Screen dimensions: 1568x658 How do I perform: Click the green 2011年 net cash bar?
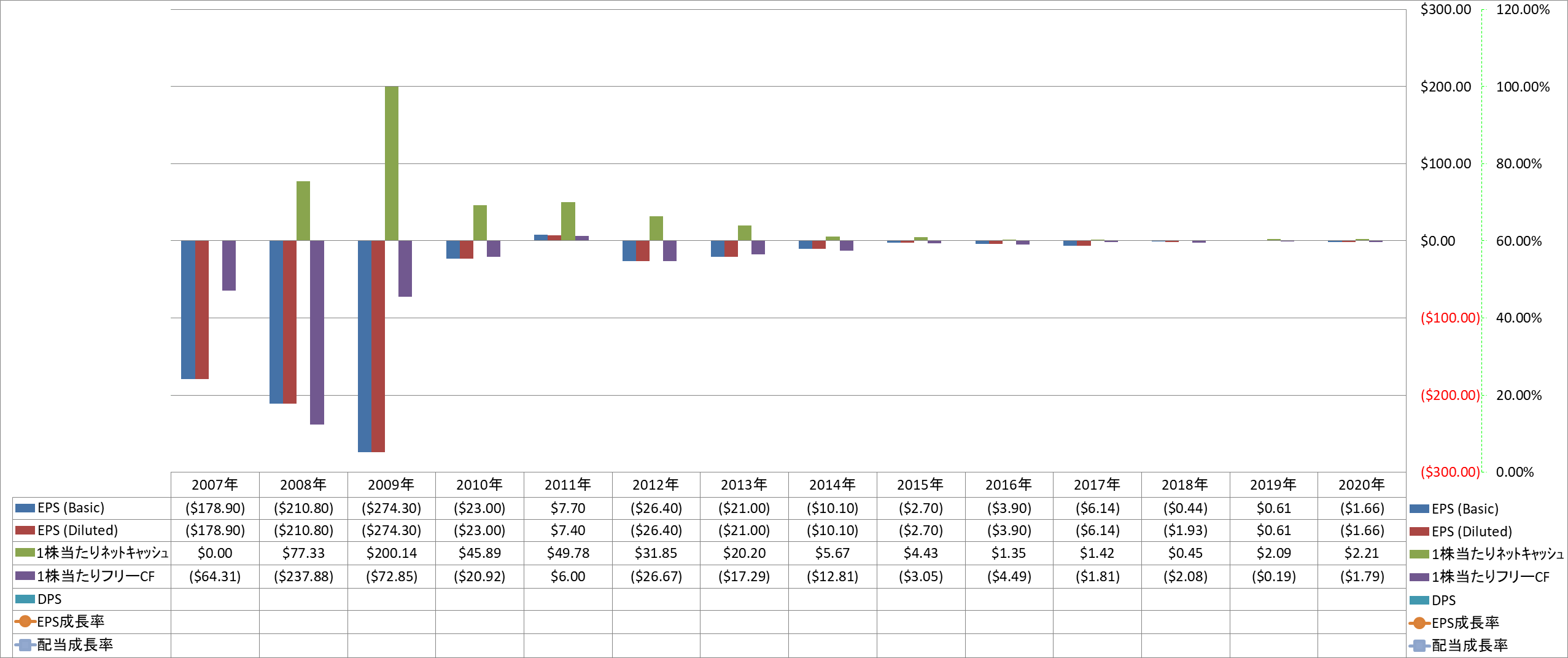(x=568, y=221)
